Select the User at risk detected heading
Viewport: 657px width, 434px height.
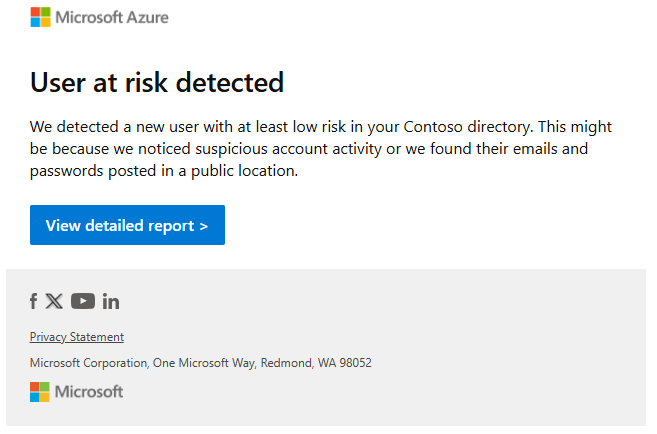pyautogui.click(x=157, y=82)
